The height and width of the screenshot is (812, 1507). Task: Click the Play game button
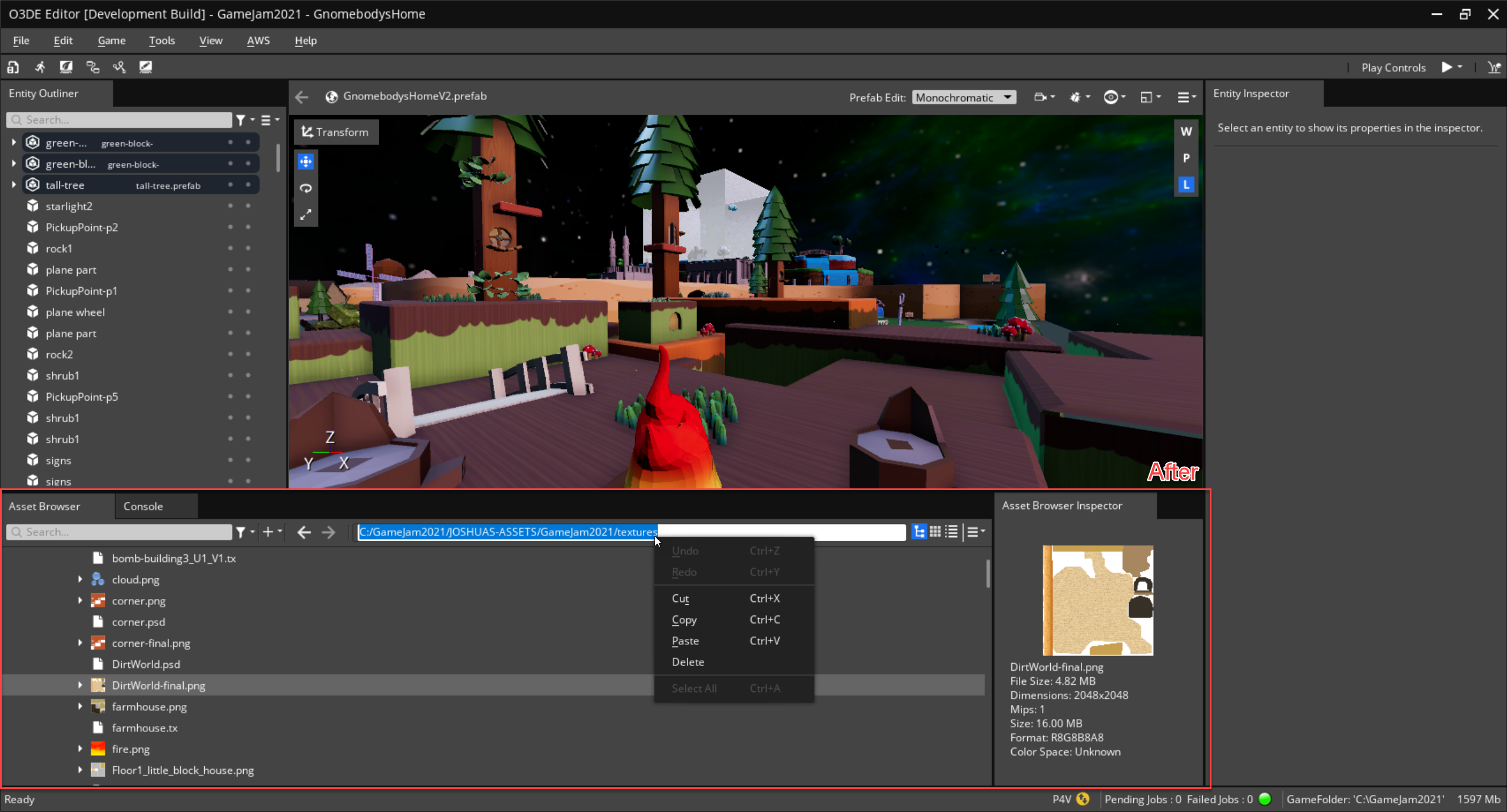1446,67
